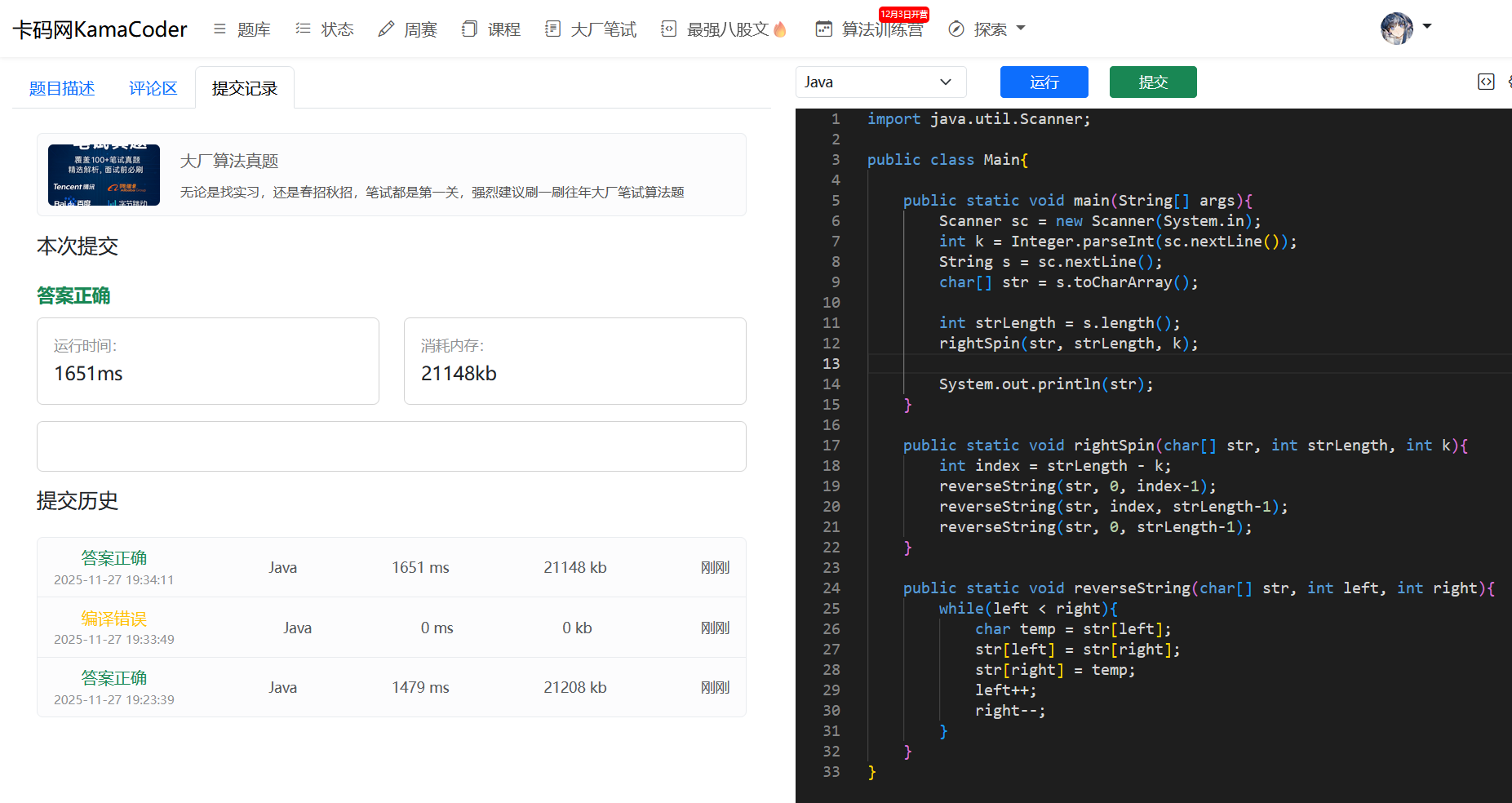Click the 大厂笔试 document icon

pos(552,29)
